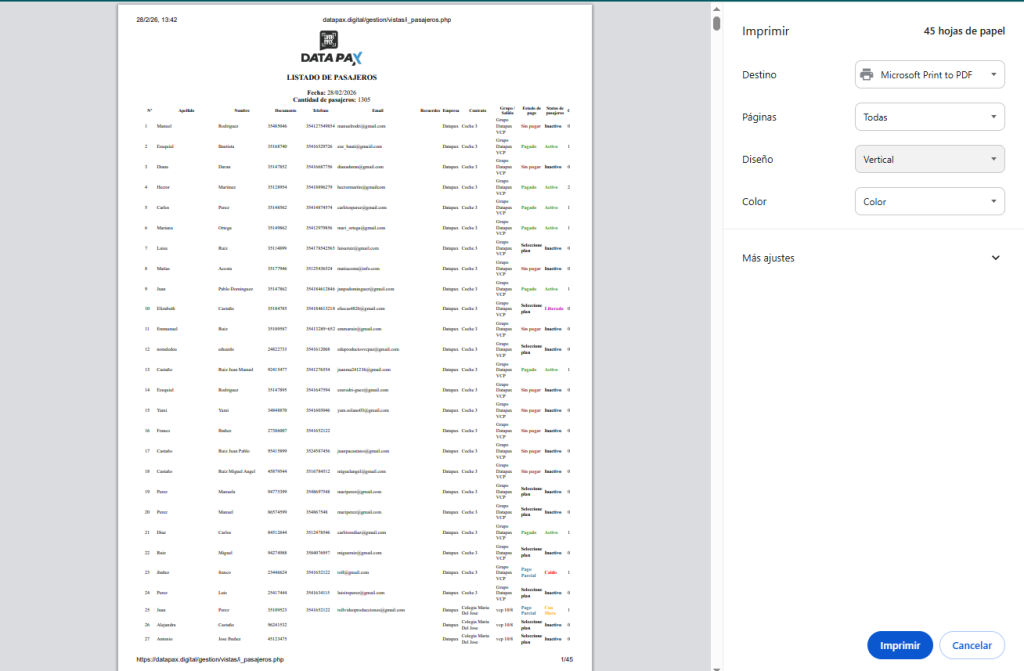The height and width of the screenshot is (671, 1024).
Task: Click the Caído status in row 23
Action: coord(551,572)
